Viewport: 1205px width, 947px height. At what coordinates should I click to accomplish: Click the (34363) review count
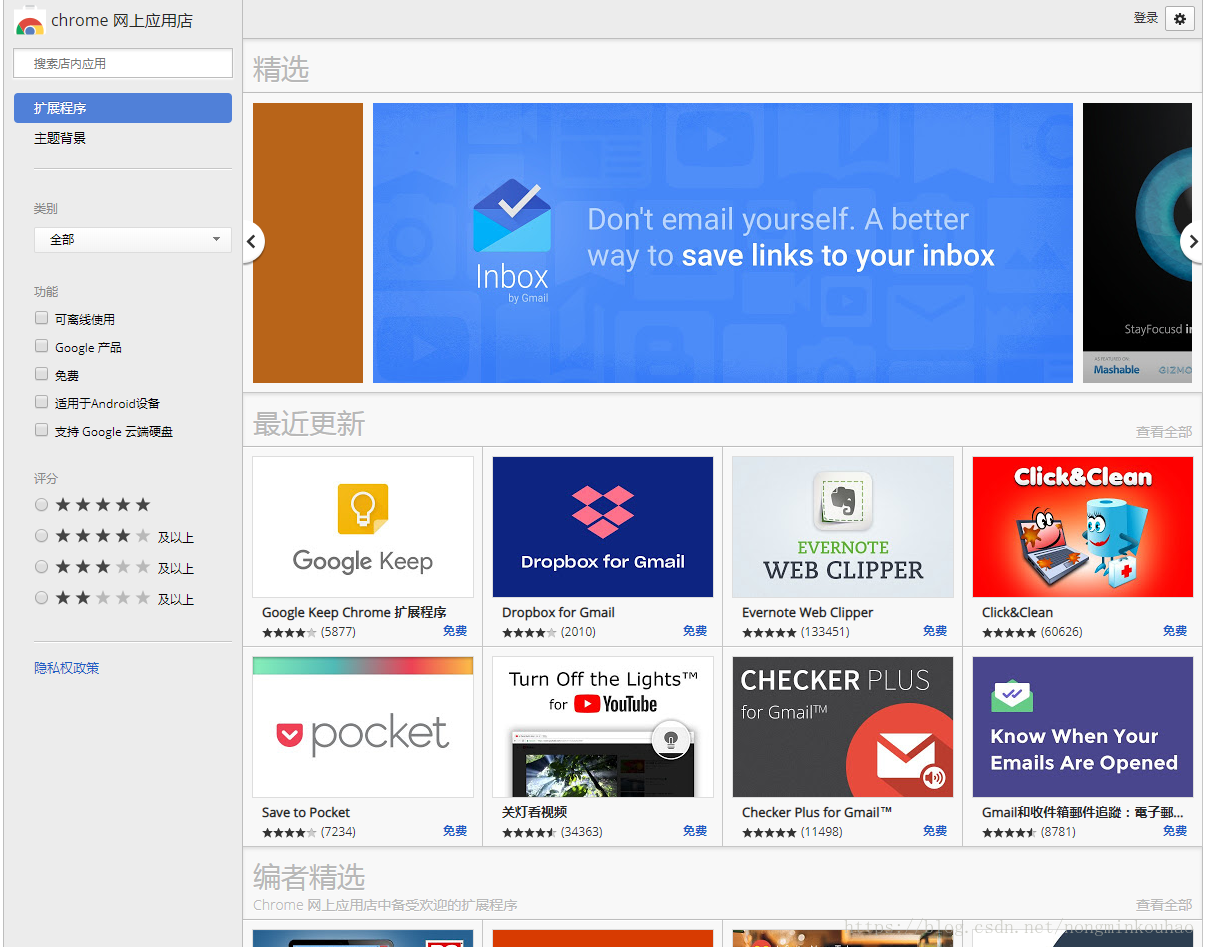(x=582, y=832)
